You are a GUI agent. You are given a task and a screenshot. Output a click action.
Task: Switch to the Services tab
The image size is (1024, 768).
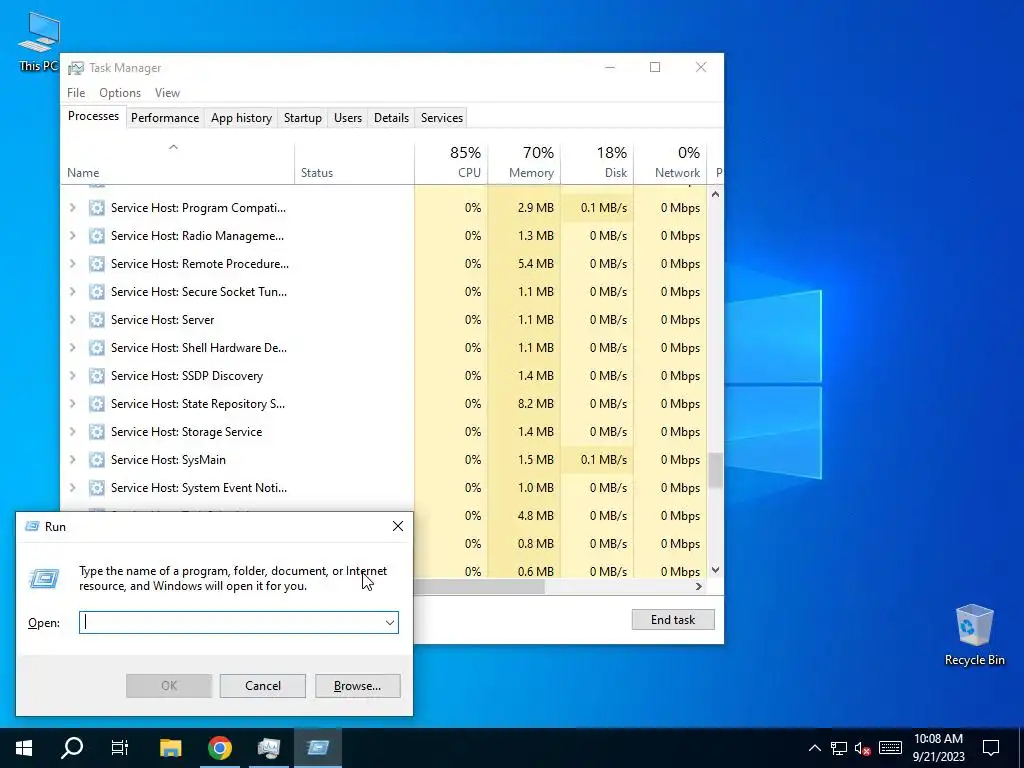coord(441,118)
